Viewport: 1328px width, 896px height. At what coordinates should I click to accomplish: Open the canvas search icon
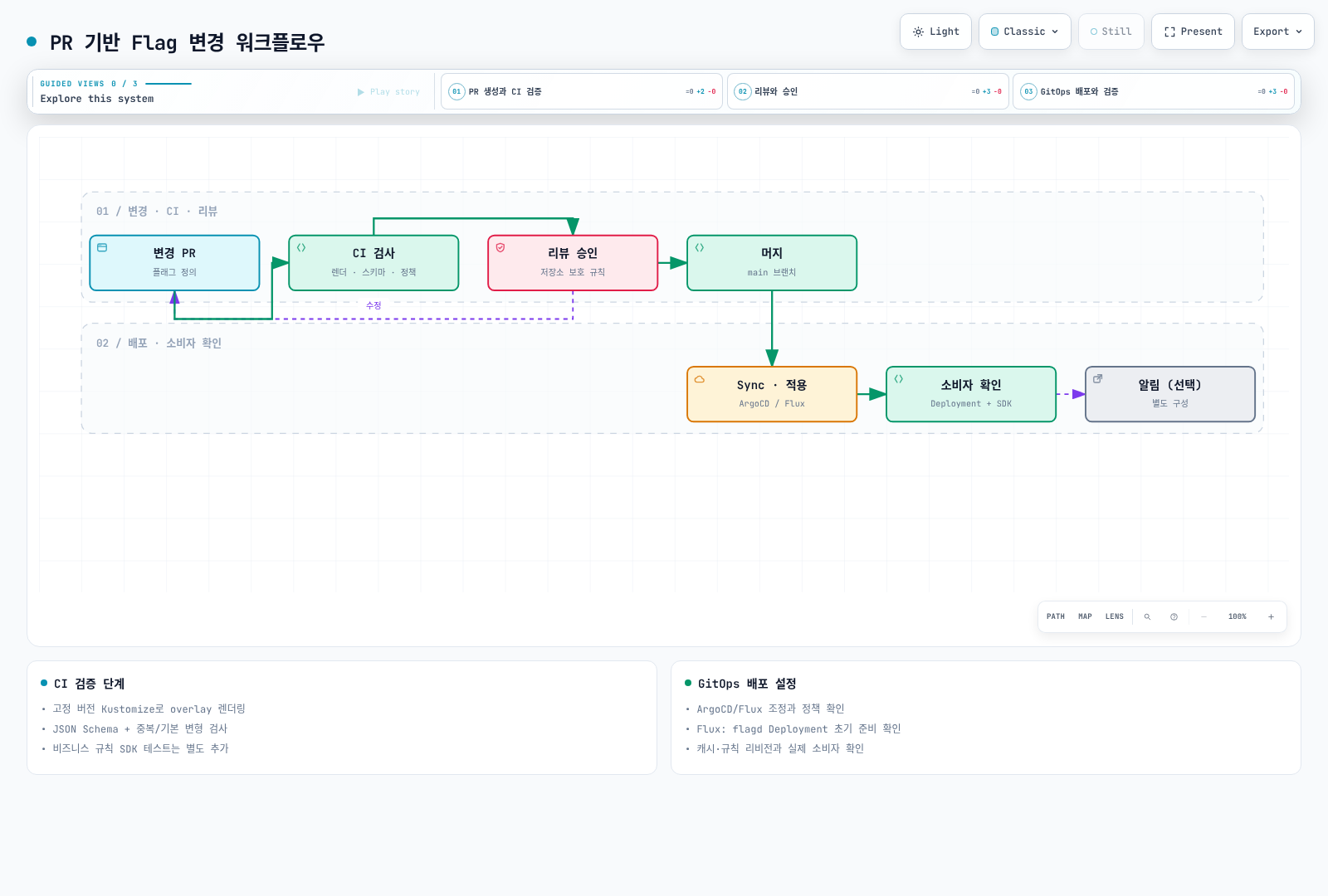(x=1147, y=616)
